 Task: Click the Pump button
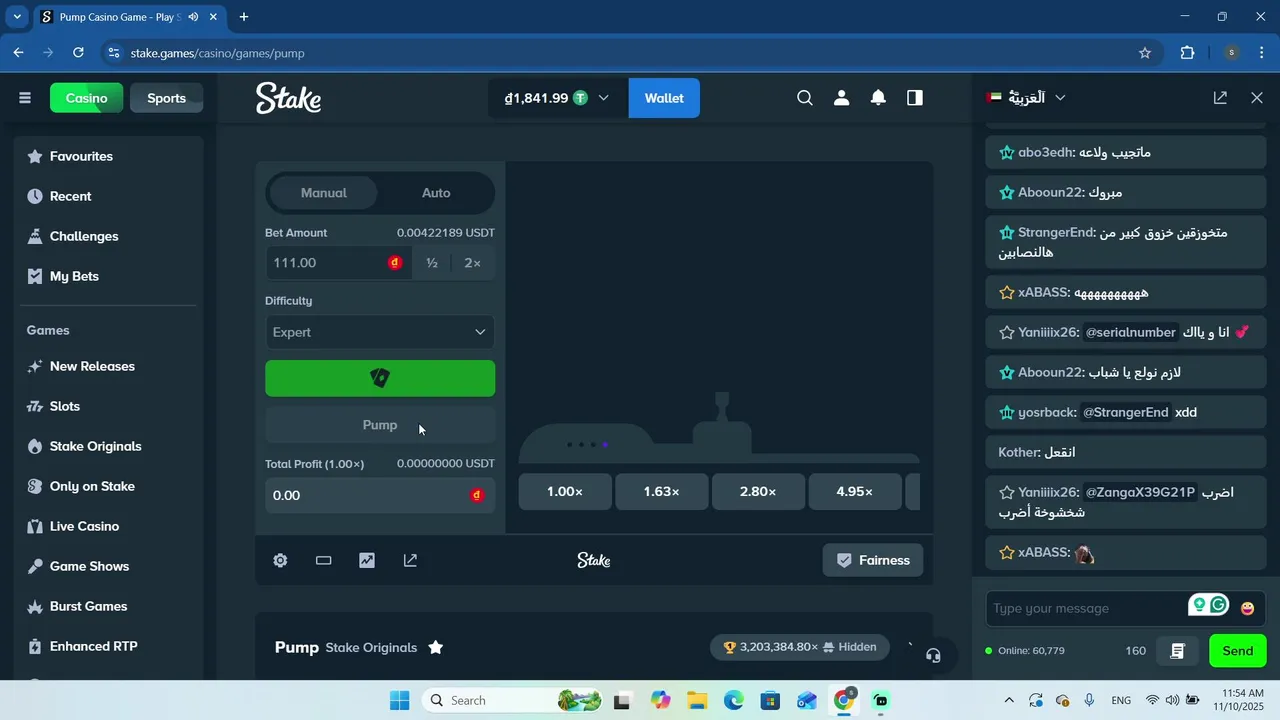380,425
